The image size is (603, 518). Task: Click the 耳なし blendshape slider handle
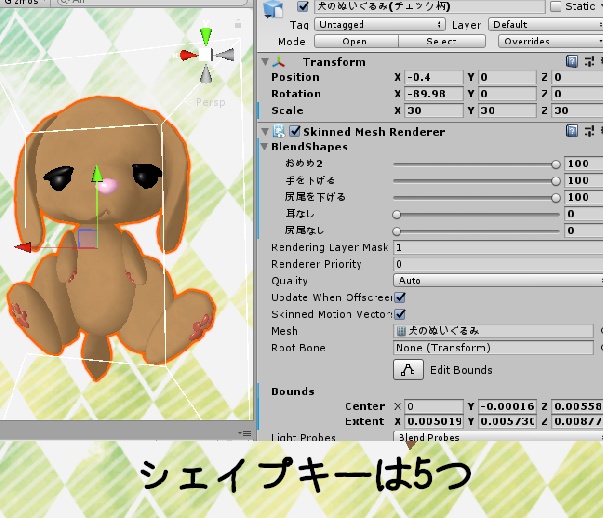pos(396,215)
